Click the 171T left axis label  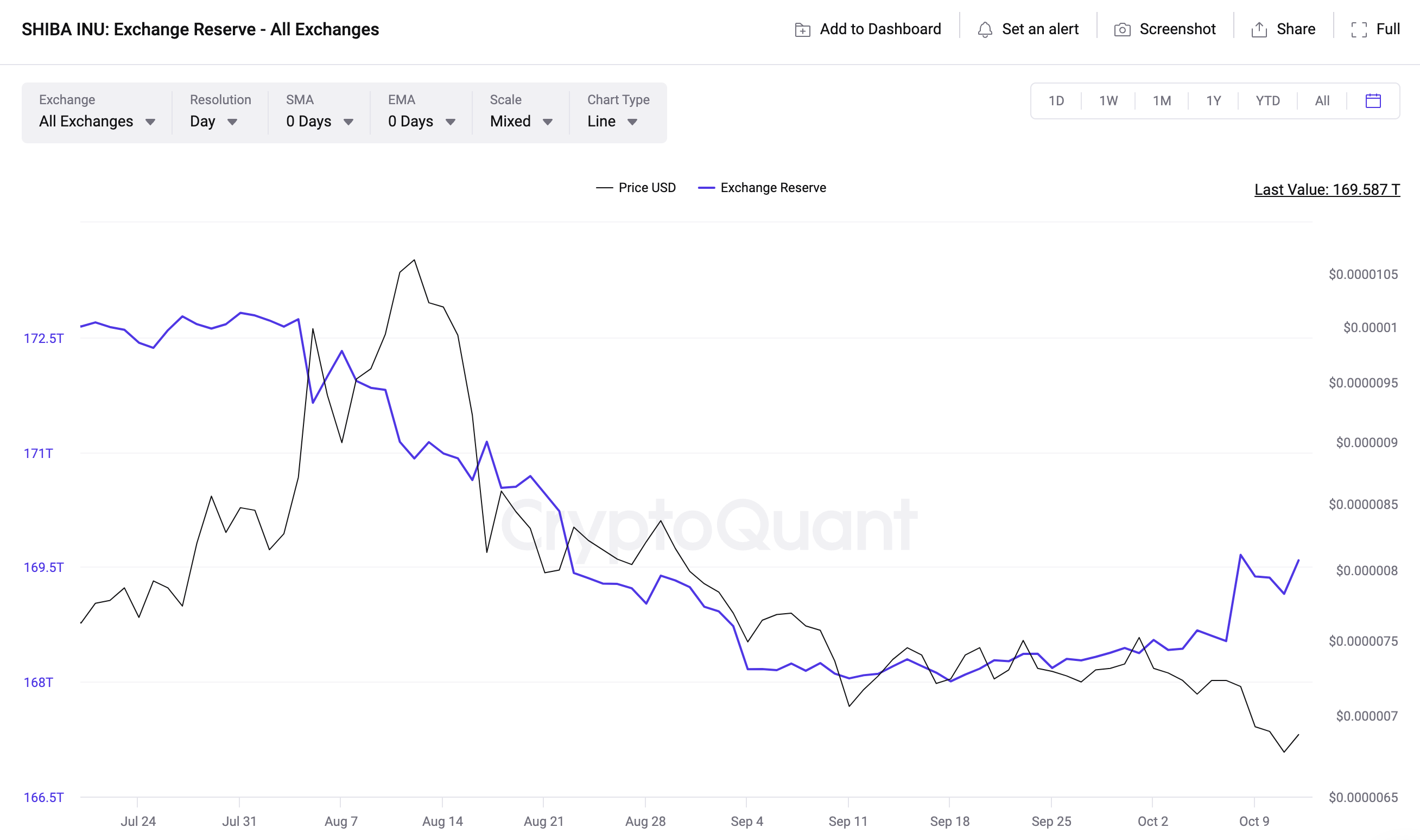tap(38, 454)
